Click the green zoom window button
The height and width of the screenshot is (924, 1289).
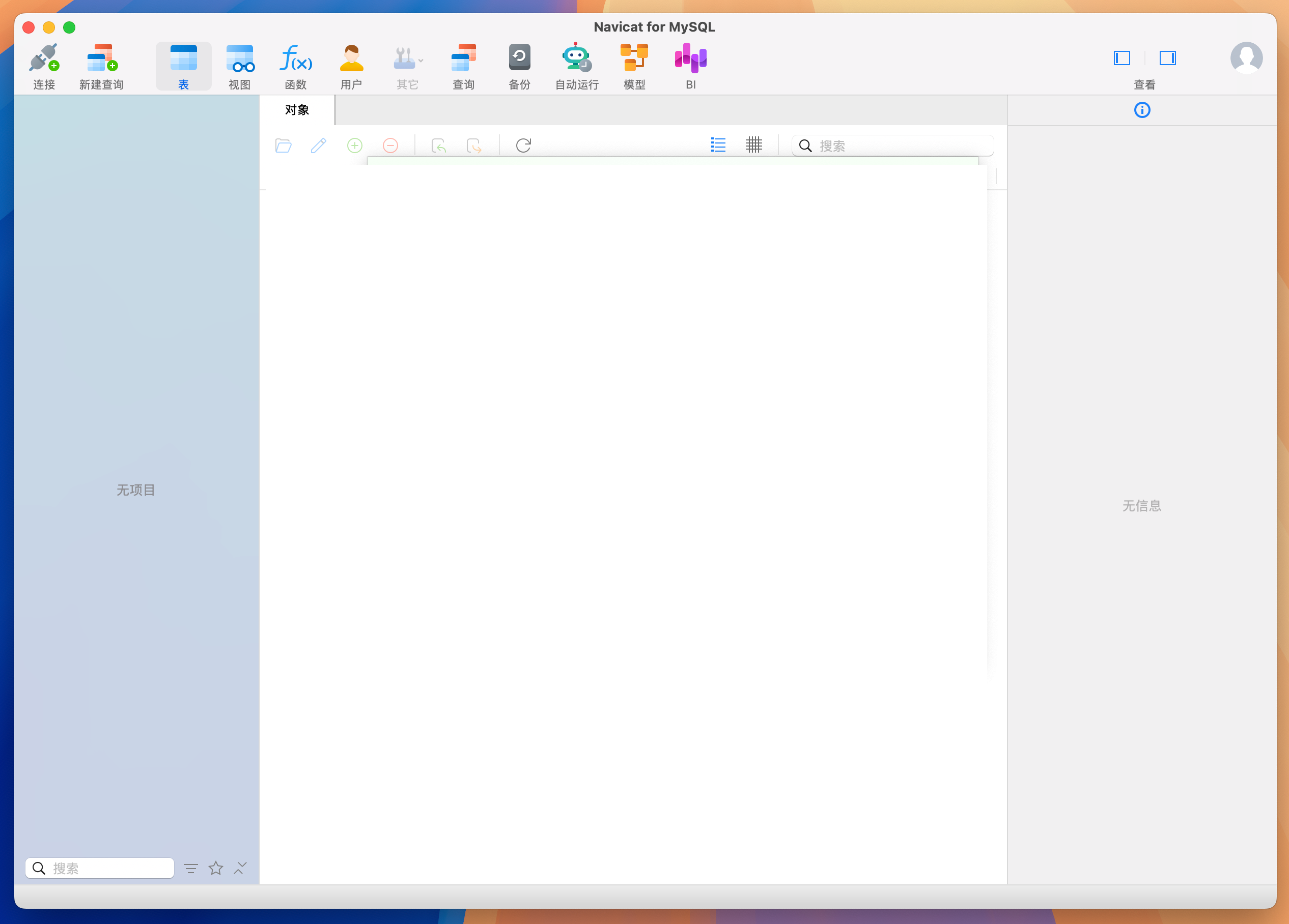[x=69, y=27]
